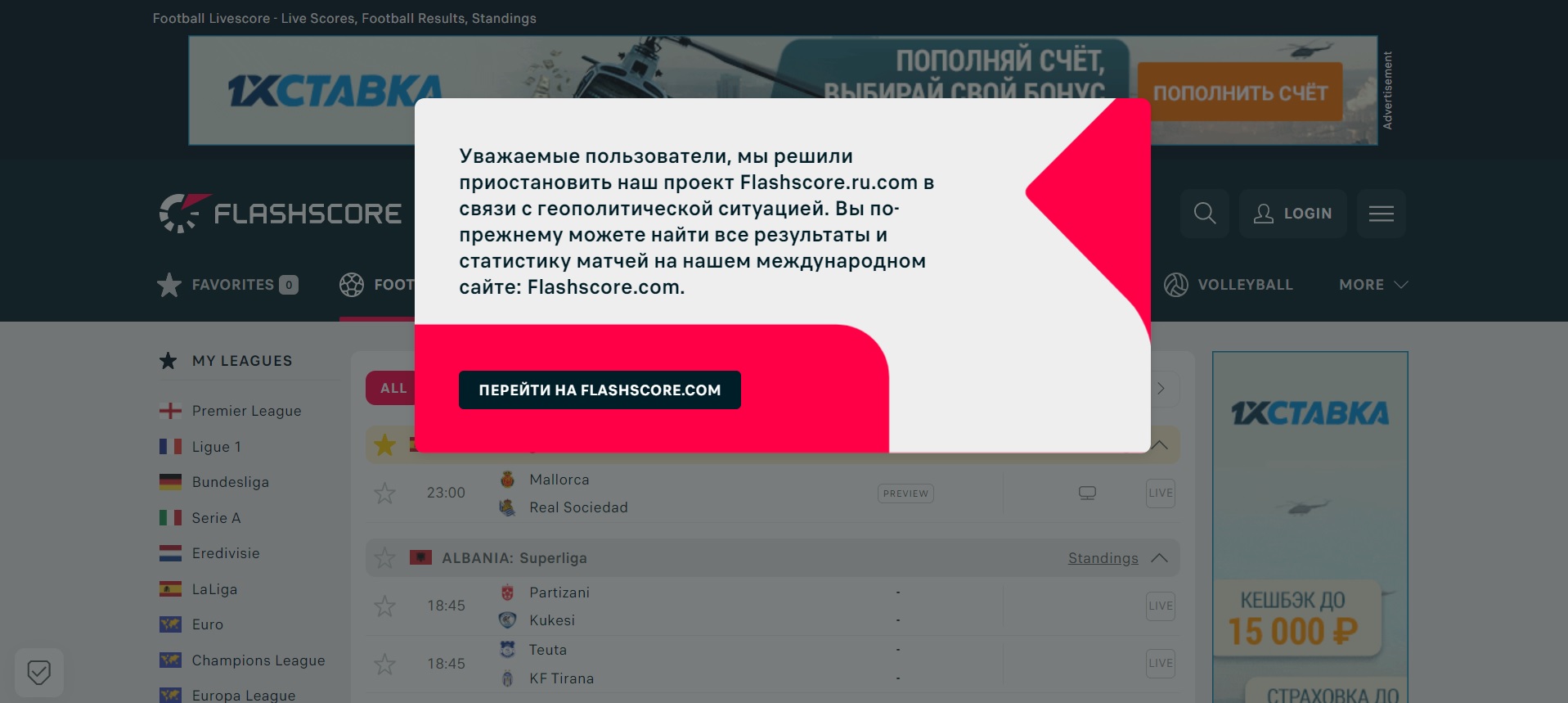Open Europa League in My Leagues

click(x=243, y=695)
